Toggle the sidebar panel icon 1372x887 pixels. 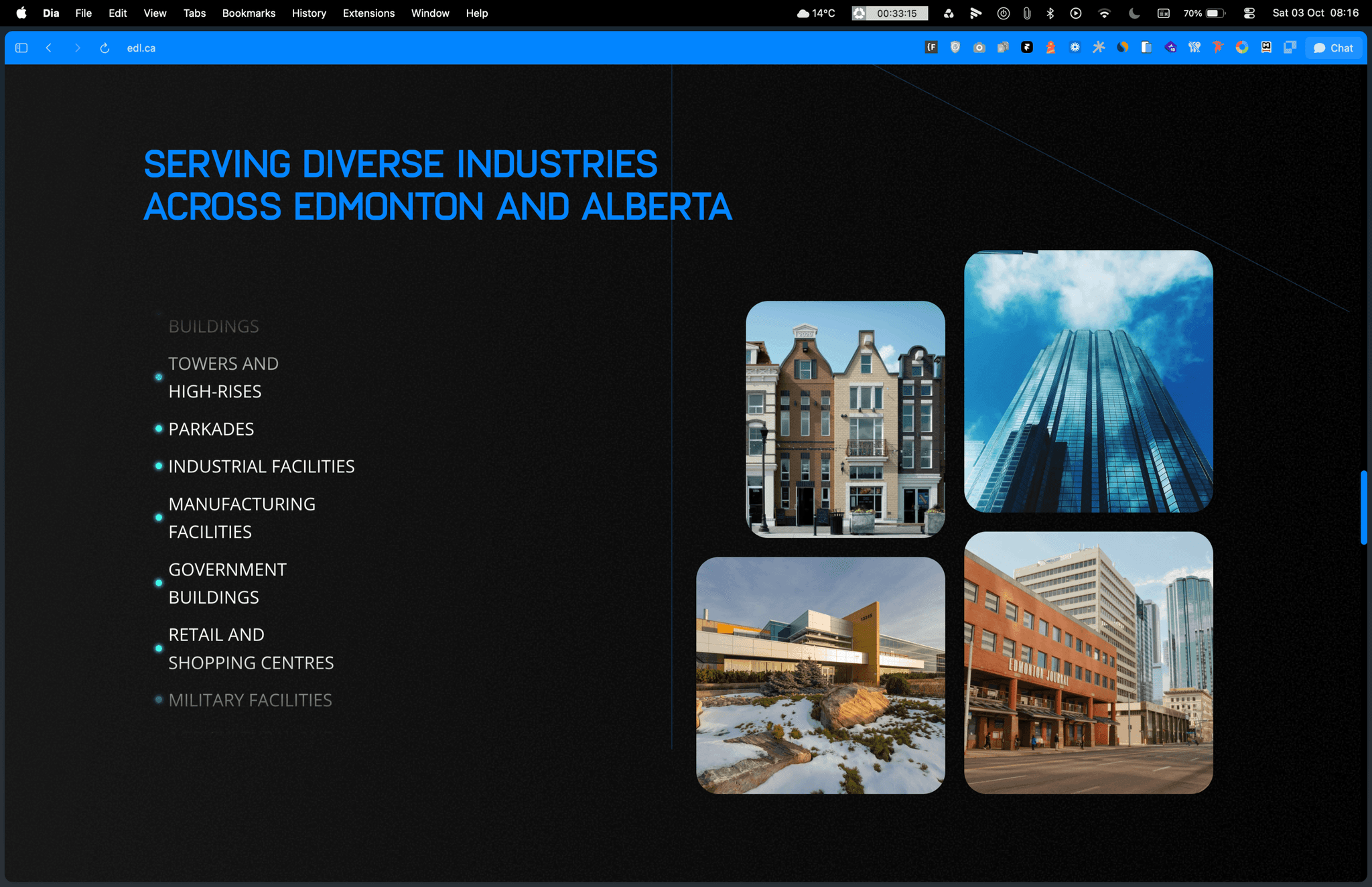click(21, 48)
